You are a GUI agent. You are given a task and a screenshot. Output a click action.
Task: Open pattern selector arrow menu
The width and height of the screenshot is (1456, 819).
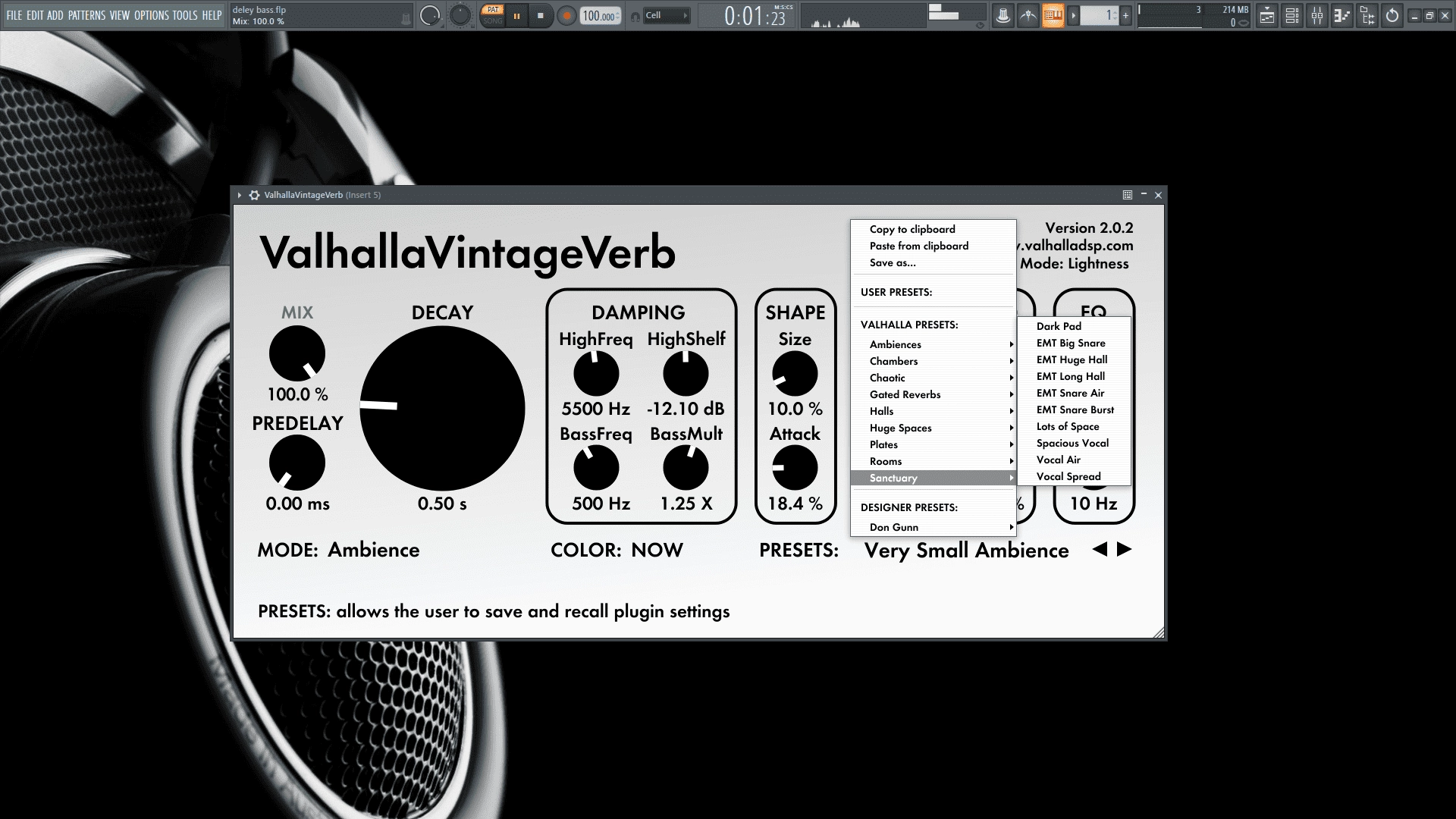(x=1073, y=15)
